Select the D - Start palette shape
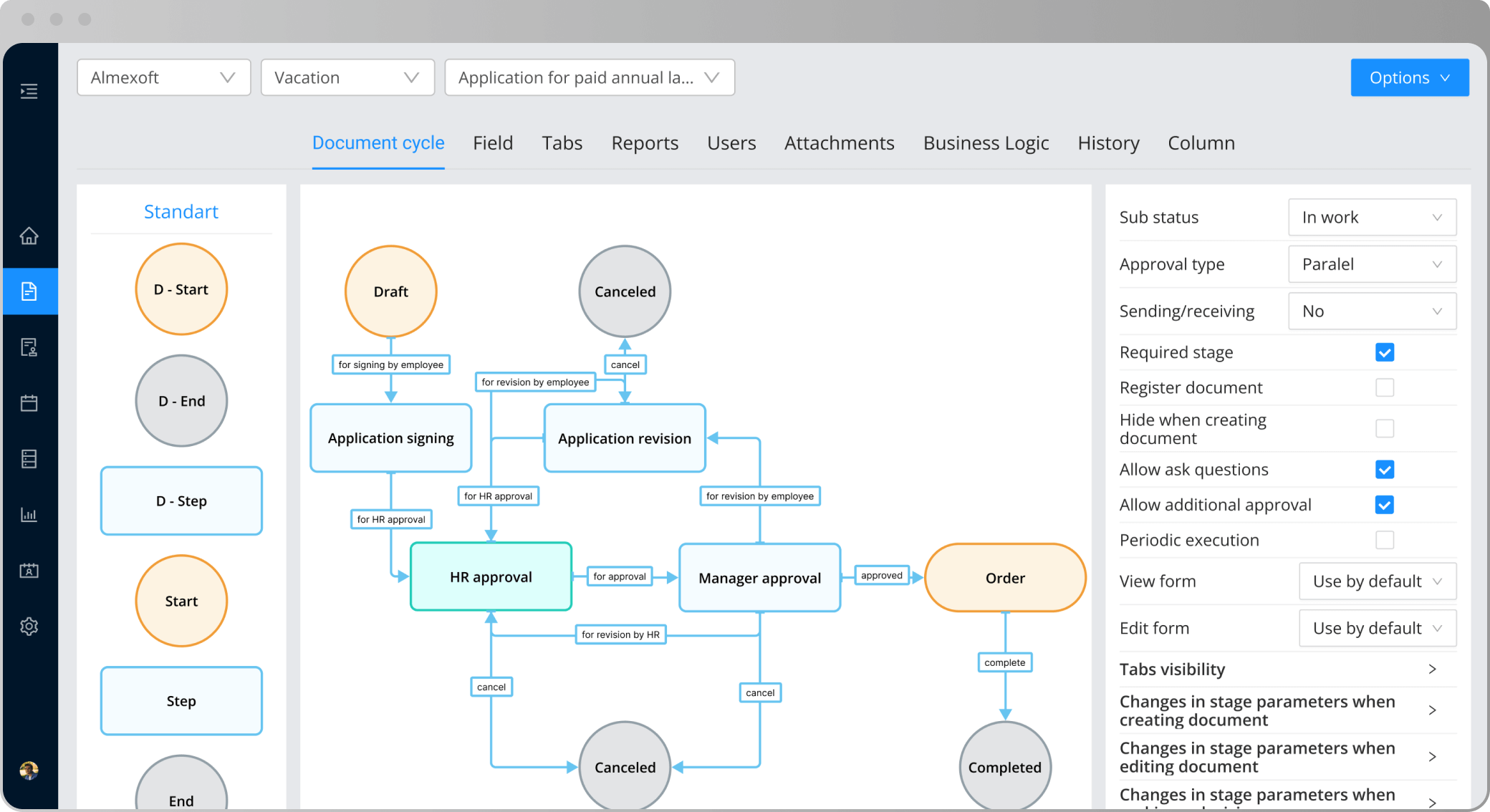The image size is (1490, 812). pos(181,289)
